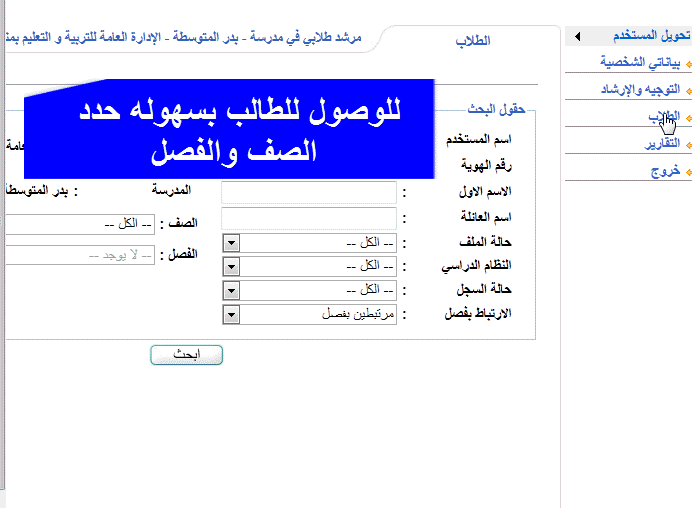
Task: Click orange bullet icon beside خروج
Action: (688, 173)
